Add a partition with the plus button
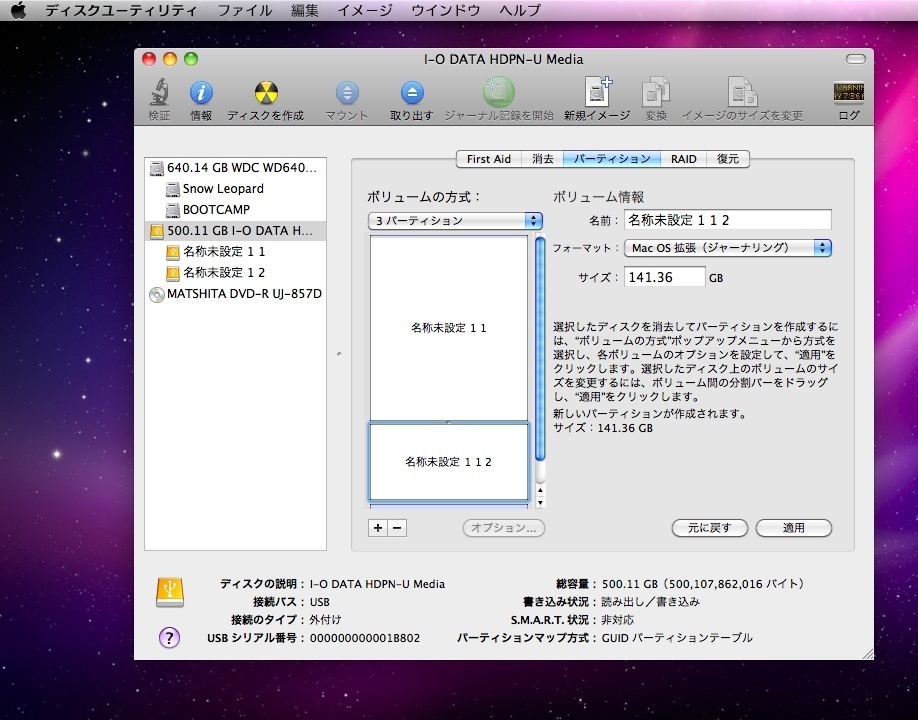 coord(377,528)
